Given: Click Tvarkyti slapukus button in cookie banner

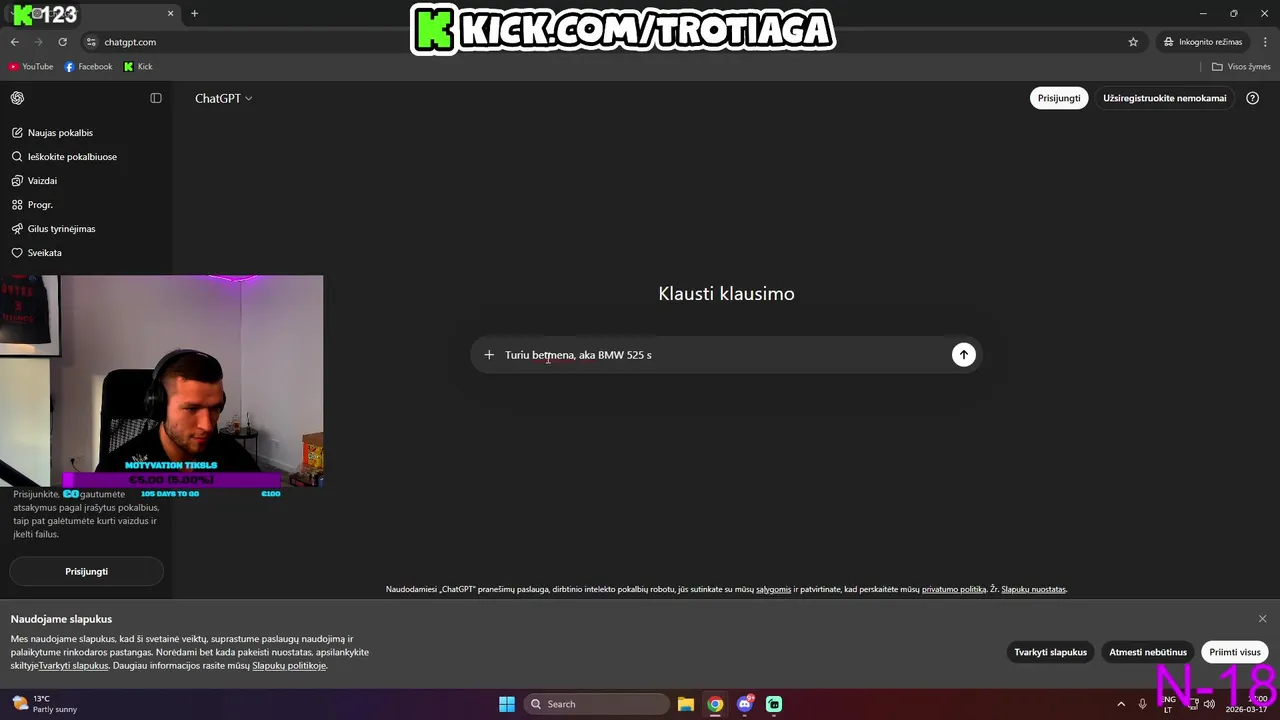Looking at the screenshot, I should [1050, 652].
